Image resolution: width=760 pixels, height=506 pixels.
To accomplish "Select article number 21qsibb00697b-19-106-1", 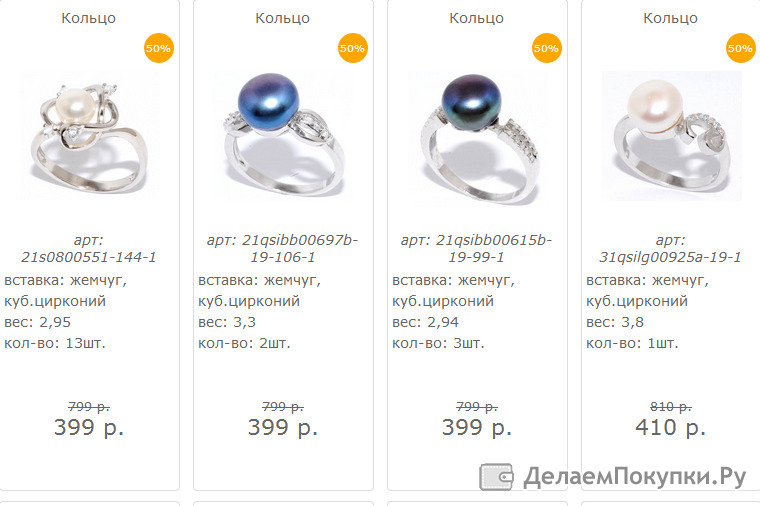I will (283, 248).
